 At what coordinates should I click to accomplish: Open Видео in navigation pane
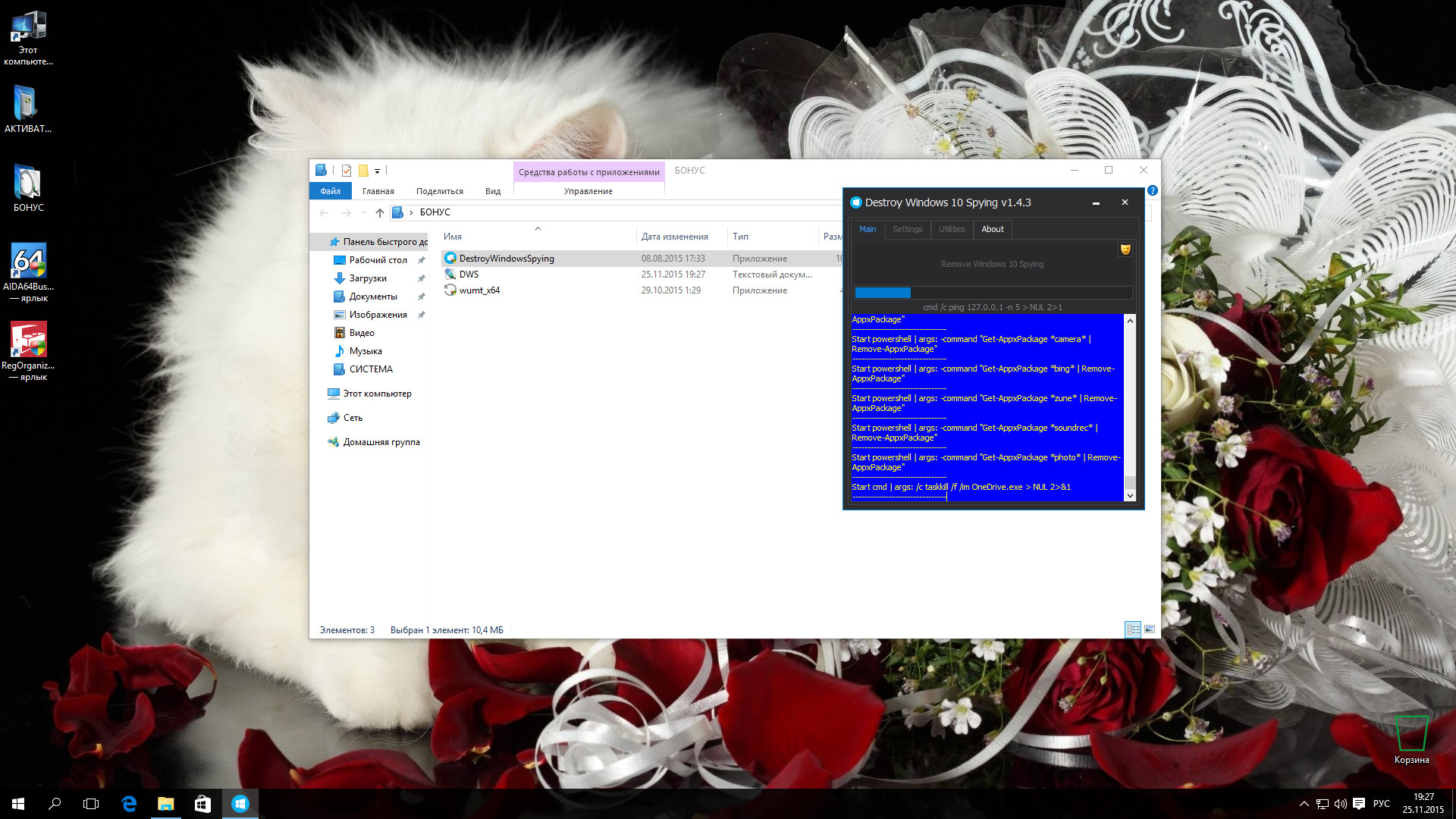tap(362, 333)
